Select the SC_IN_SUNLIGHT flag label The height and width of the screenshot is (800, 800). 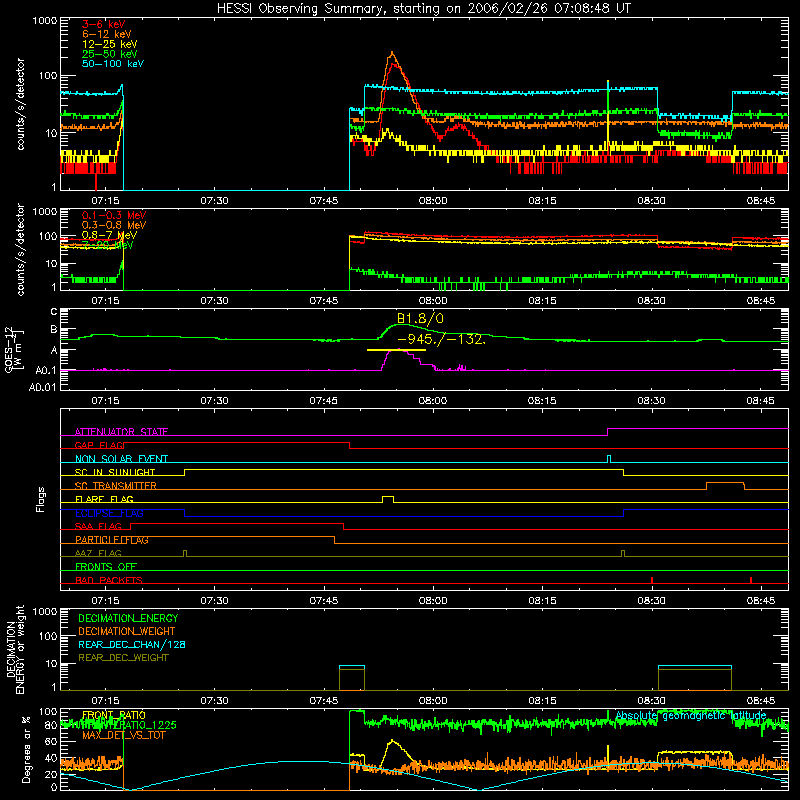click(115, 472)
